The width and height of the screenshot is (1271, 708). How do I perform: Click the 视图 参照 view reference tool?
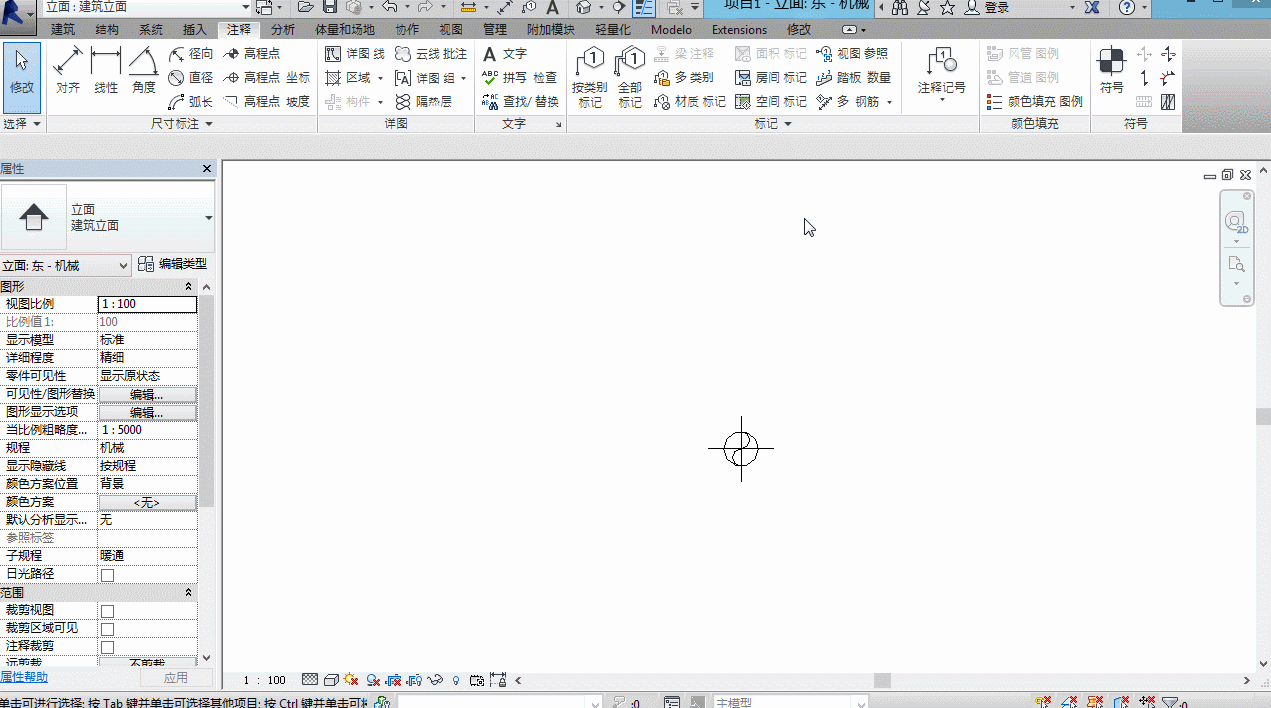coord(852,54)
